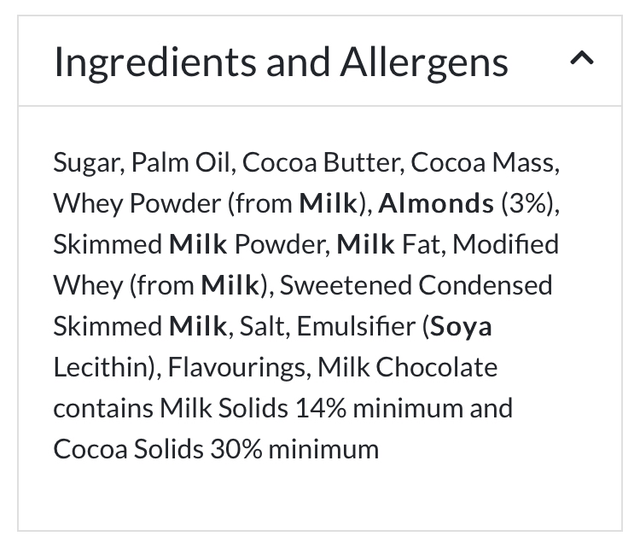Screen dimensions: 640x543
Task: Click the "(3%)" almond percentage
Action: pyautogui.click(x=527, y=204)
